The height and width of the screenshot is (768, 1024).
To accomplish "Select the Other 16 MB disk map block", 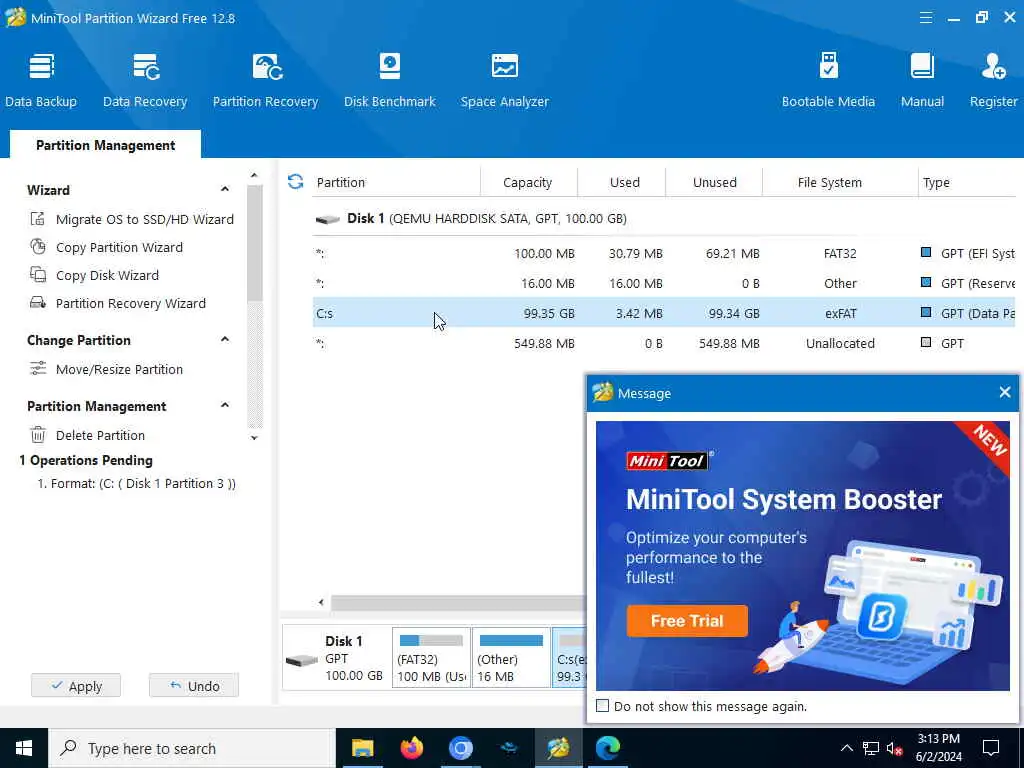I will point(511,658).
